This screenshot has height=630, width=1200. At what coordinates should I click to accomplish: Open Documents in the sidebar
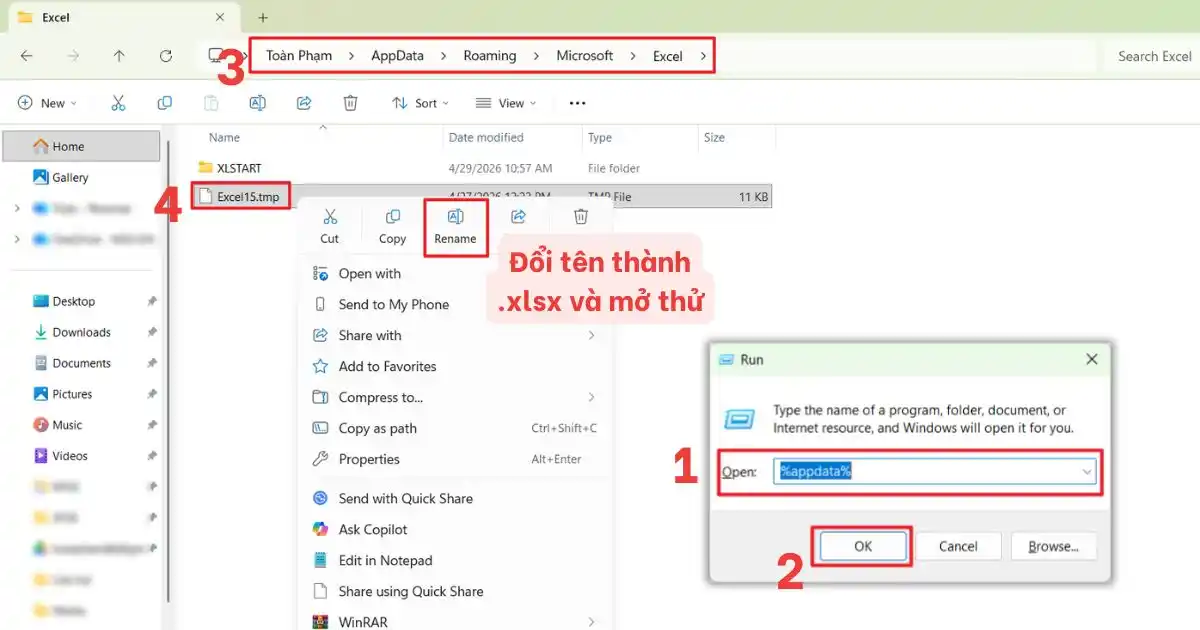point(81,364)
